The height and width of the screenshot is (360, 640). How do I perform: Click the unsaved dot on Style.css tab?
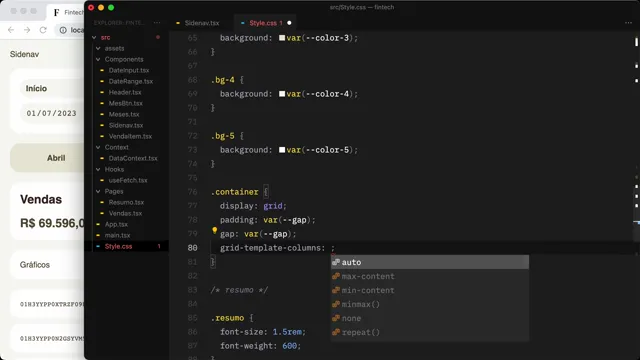289,23
